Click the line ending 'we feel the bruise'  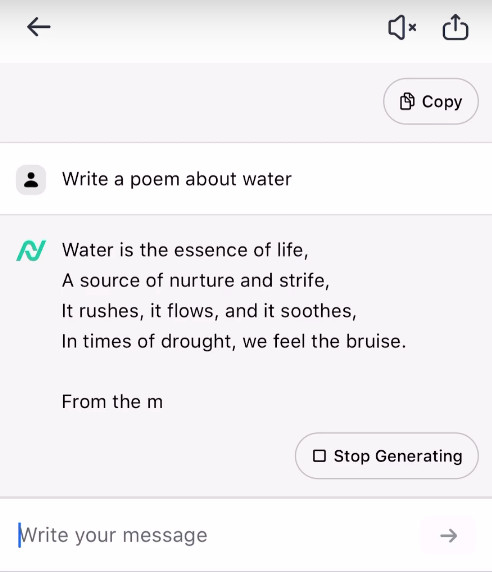pyautogui.click(x=234, y=341)
